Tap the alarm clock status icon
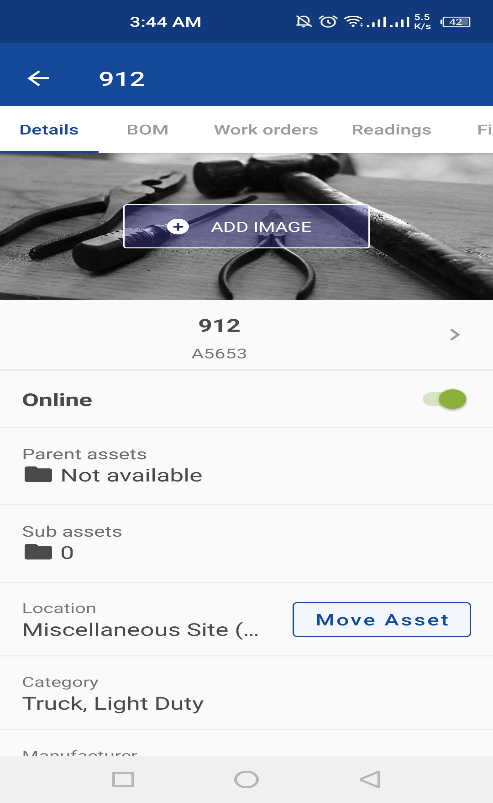Image resolution: width=493 pixels, height=803 pixels. click(x=328, y=22)
